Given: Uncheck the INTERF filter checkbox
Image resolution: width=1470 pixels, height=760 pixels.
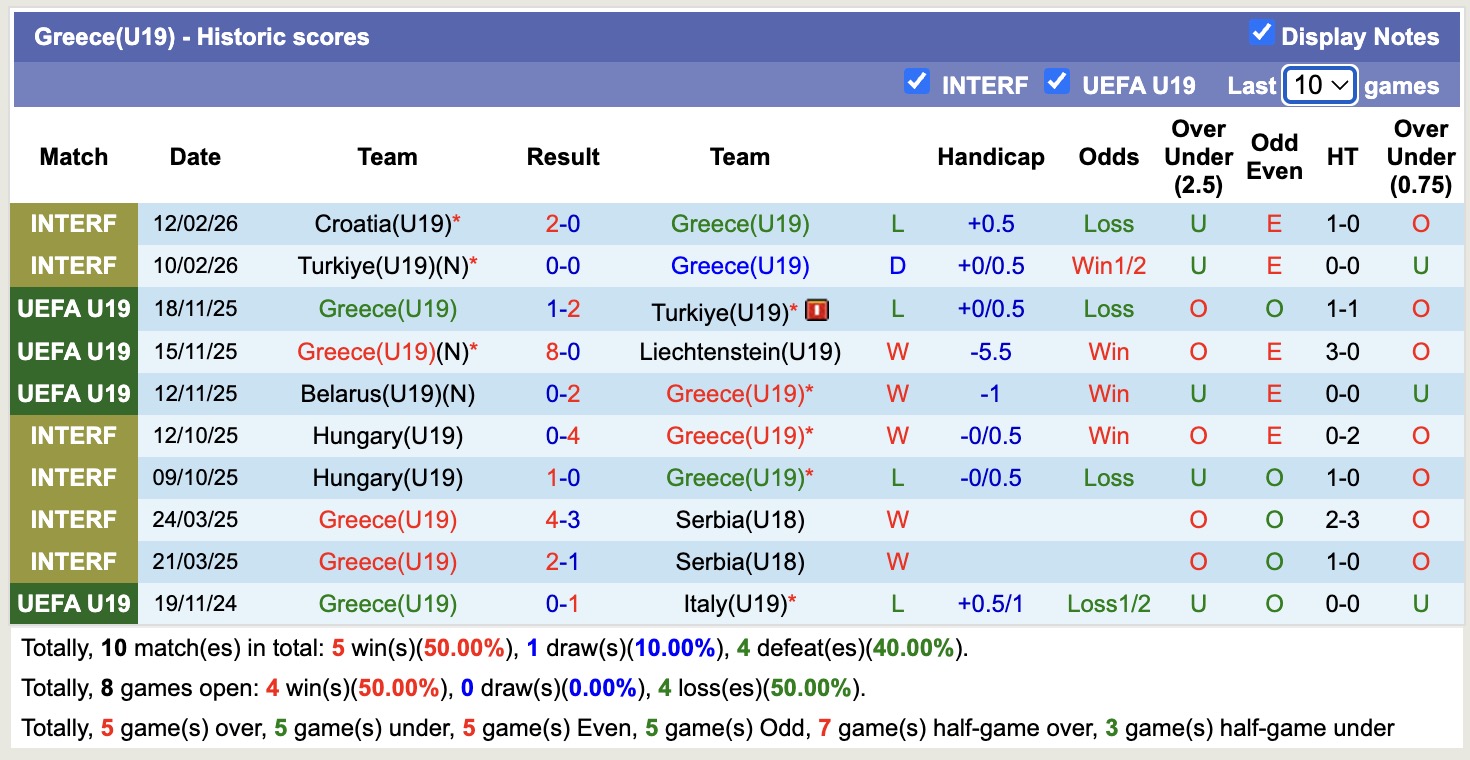Looking at the screenshot, I should coord(916,82).
